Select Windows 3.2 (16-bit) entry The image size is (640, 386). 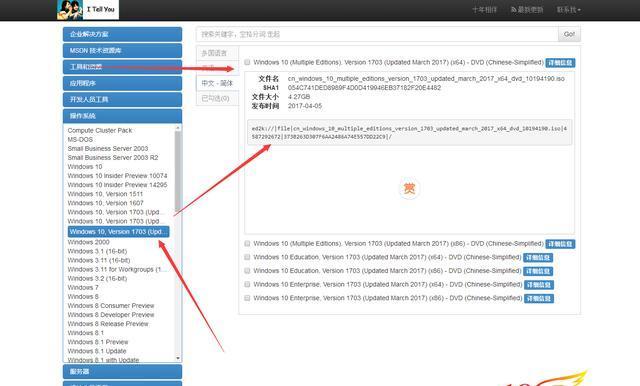(x=97, y=278)
